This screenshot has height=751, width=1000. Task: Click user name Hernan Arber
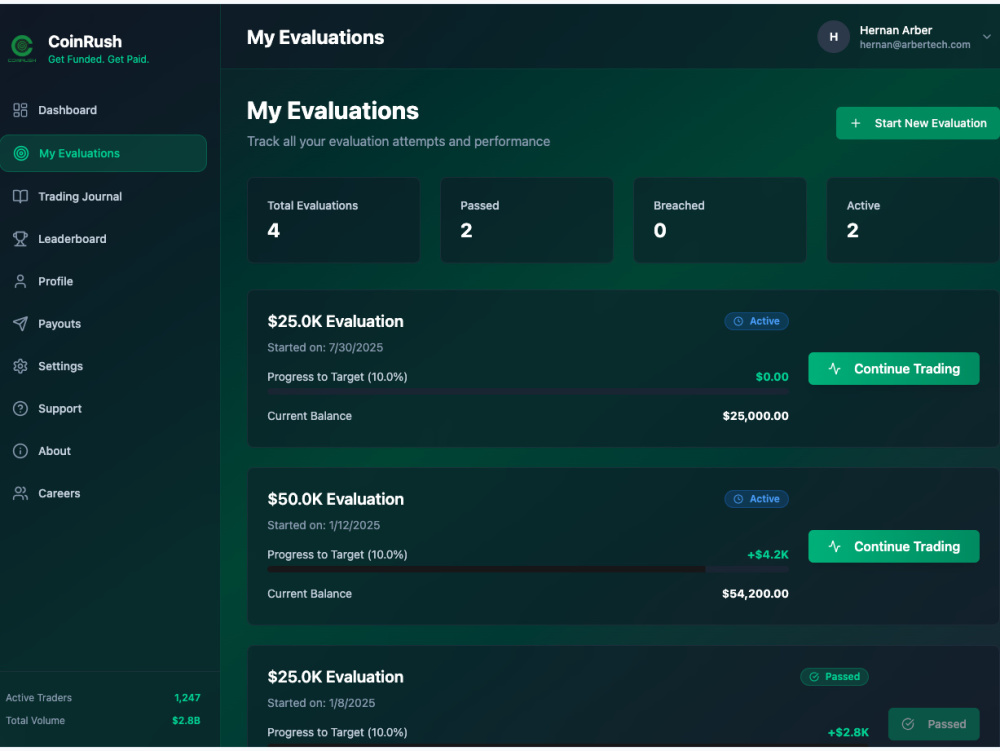click(x=895, y=30)
